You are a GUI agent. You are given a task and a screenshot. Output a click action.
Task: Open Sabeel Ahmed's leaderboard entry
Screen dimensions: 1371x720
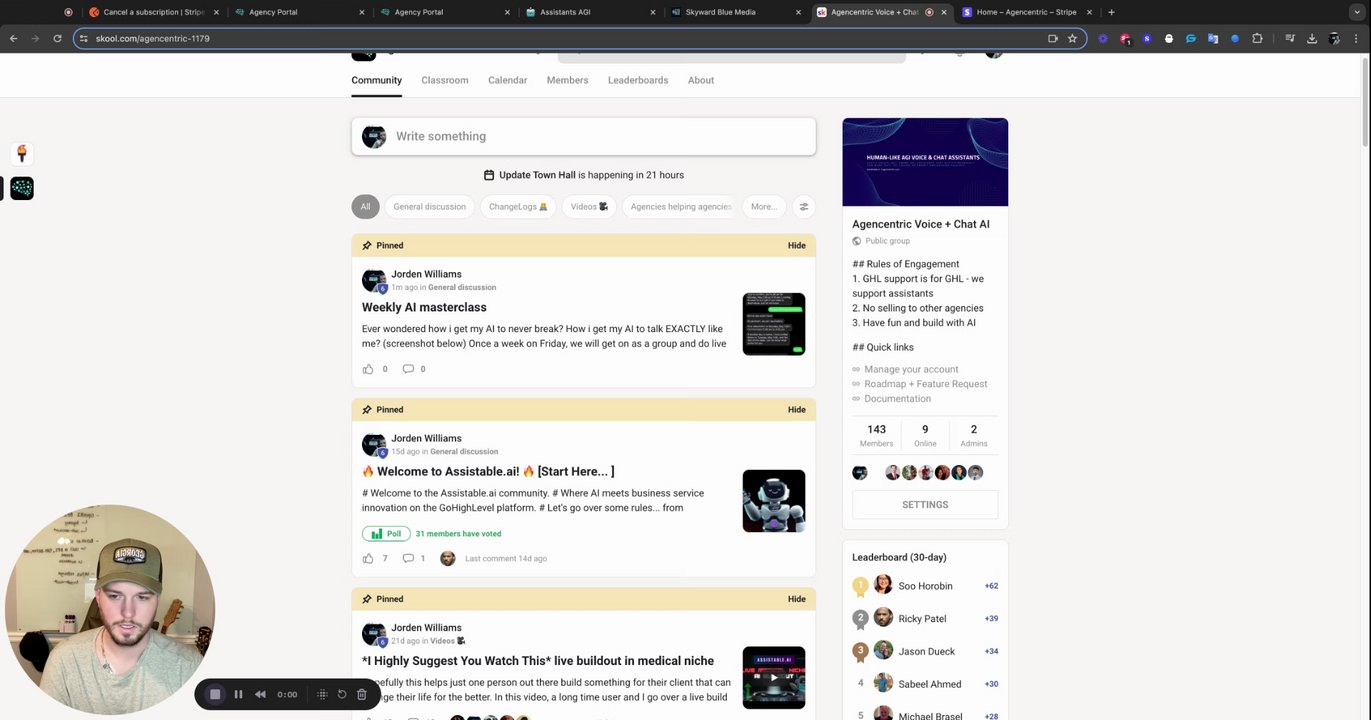pyautogui.click(x=930, y=684)
